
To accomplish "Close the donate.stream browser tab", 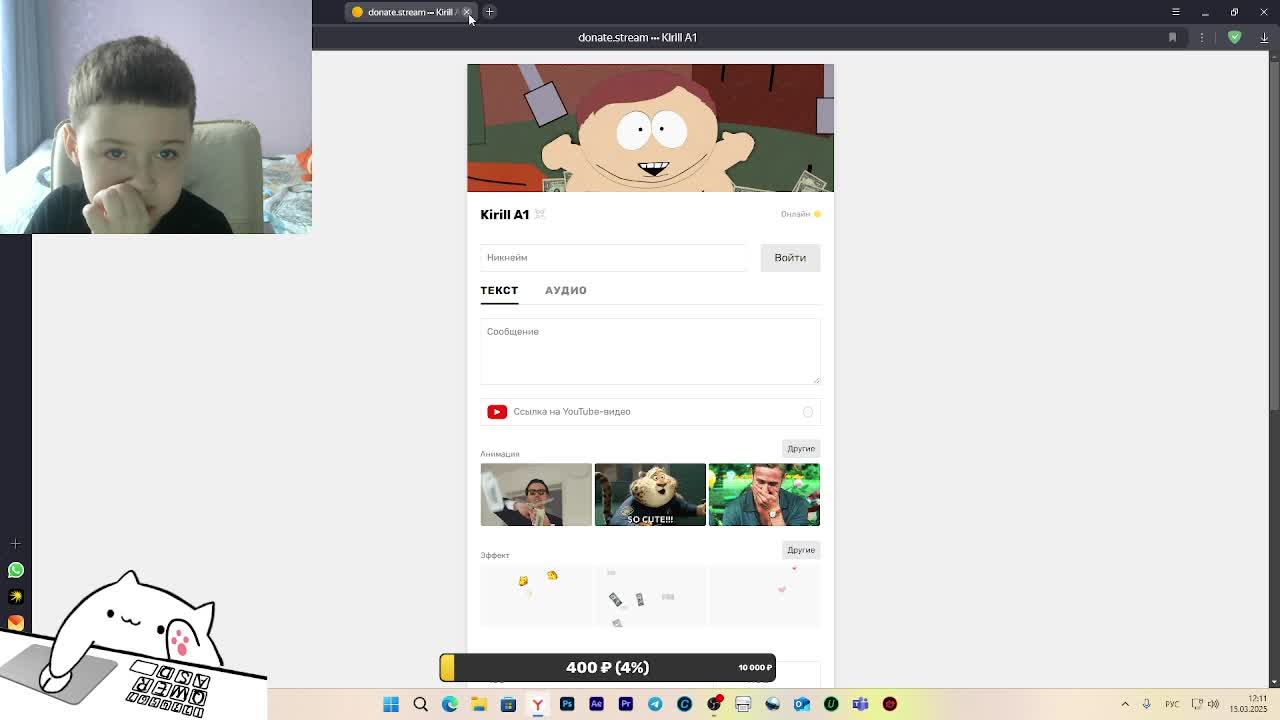I will (x=466, y=12).
